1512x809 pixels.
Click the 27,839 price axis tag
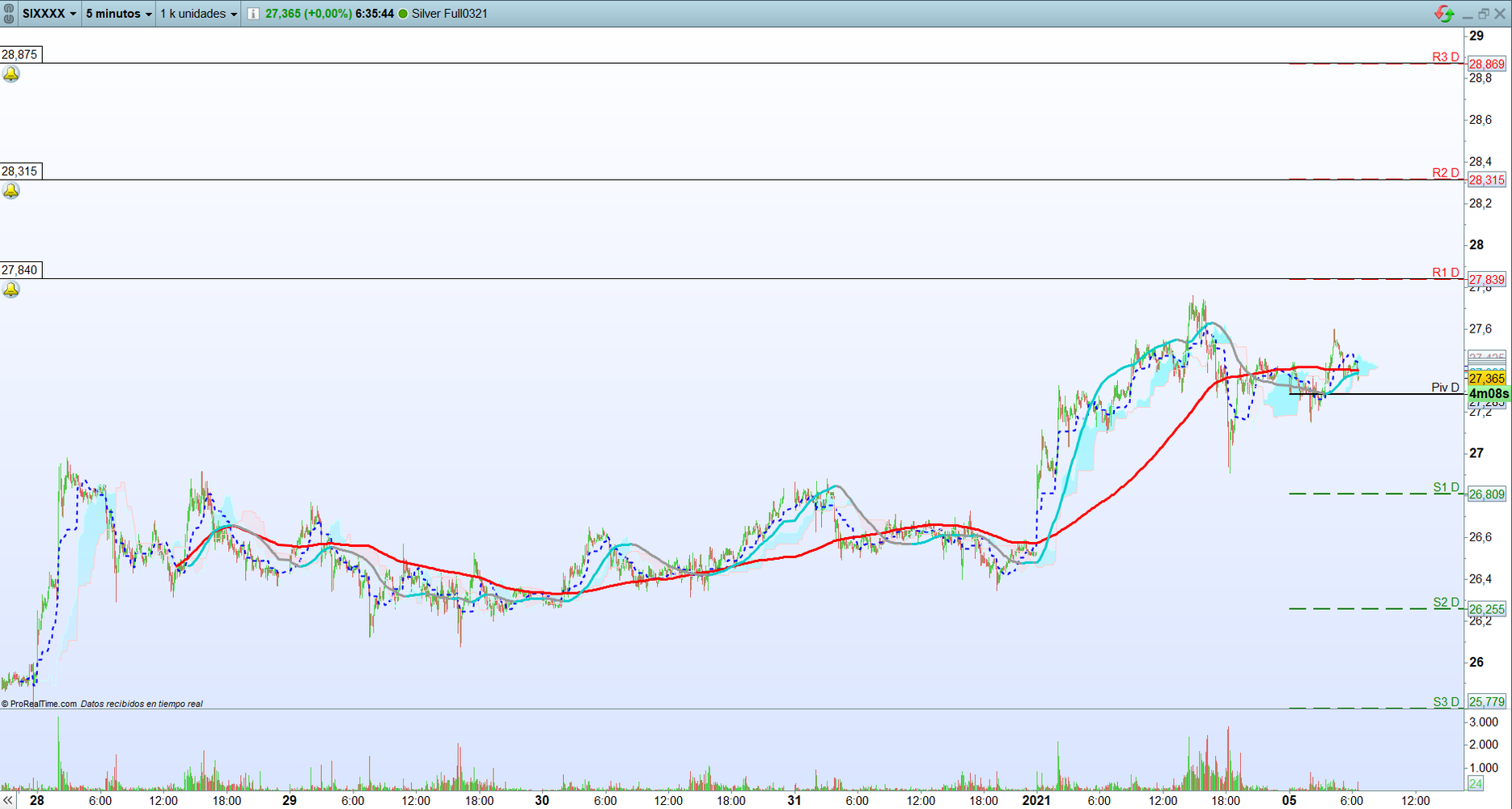click(x=1487, y=280)
